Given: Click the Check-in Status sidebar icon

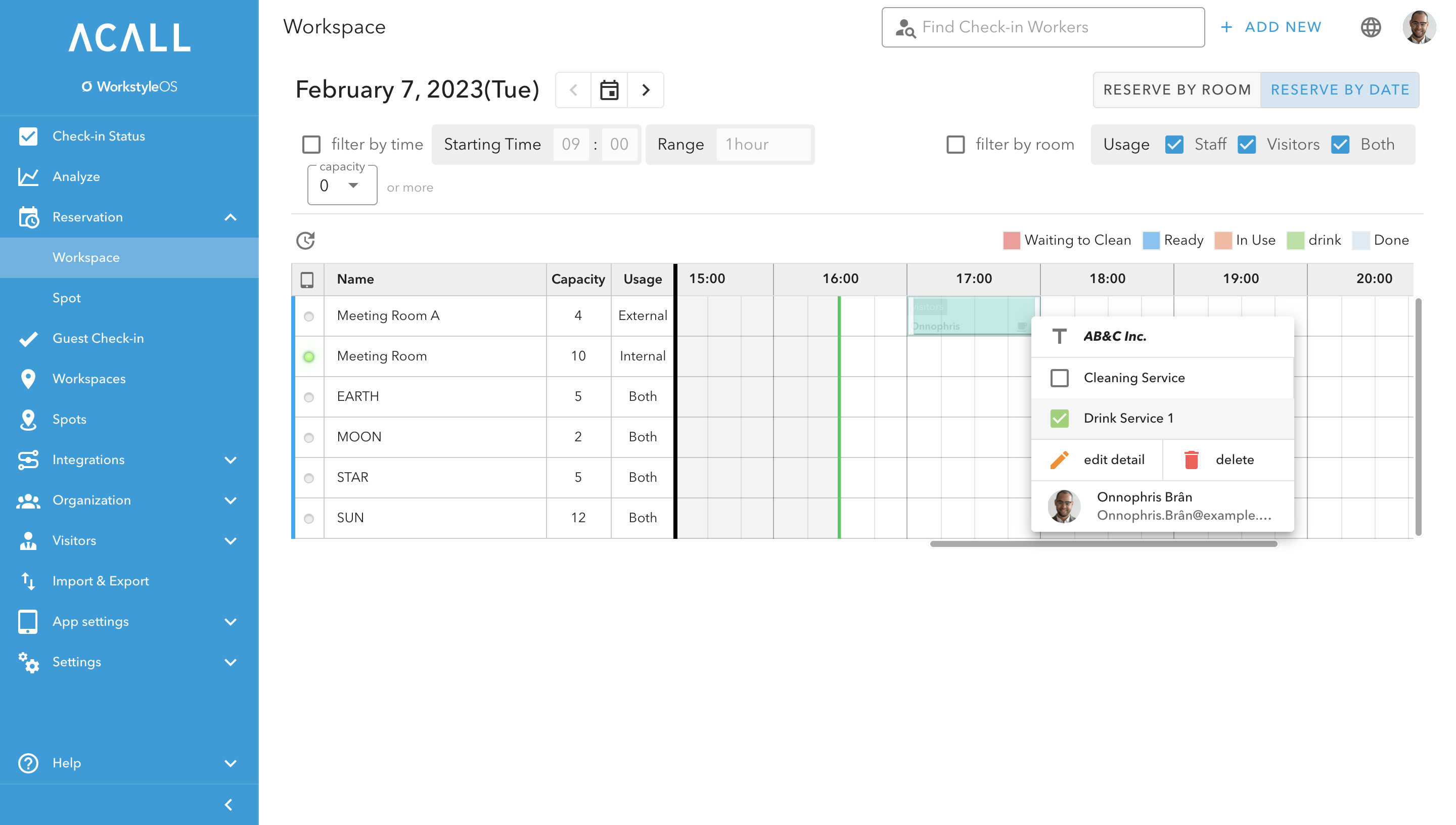Looking at the screenshot, I should click(28, 136).
